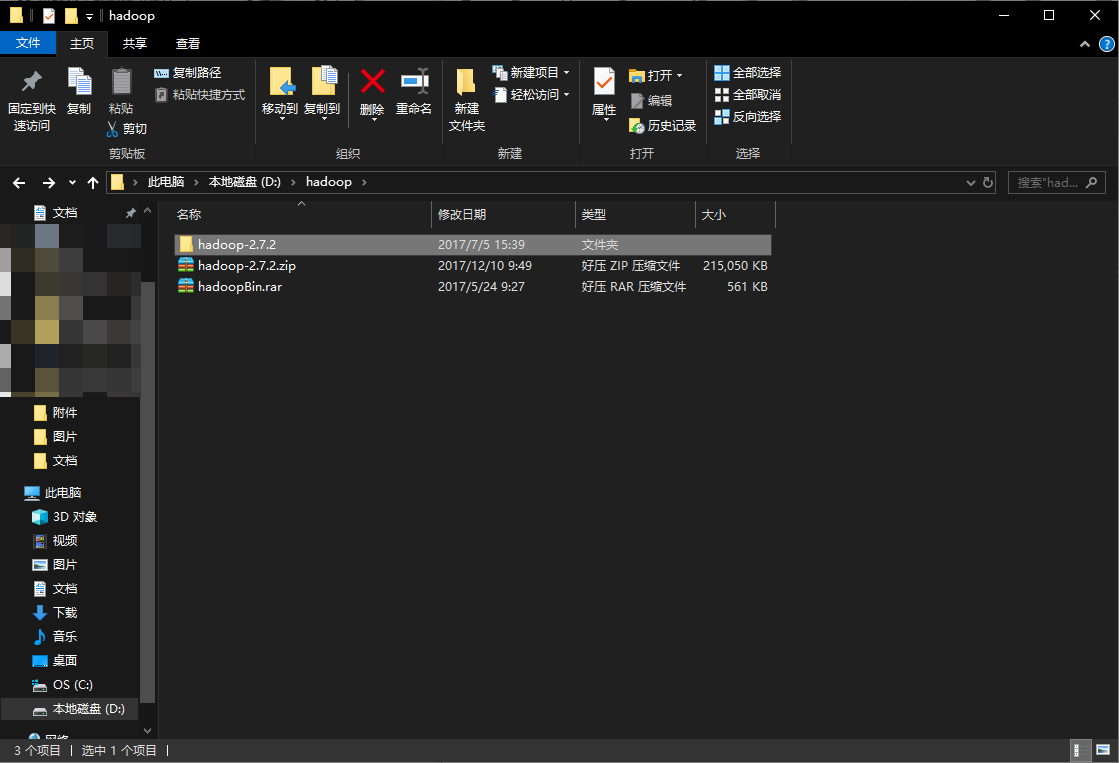
Task: Open Customize Quick Access Toolbar dropdown
Action: click(x=89, y=16)
